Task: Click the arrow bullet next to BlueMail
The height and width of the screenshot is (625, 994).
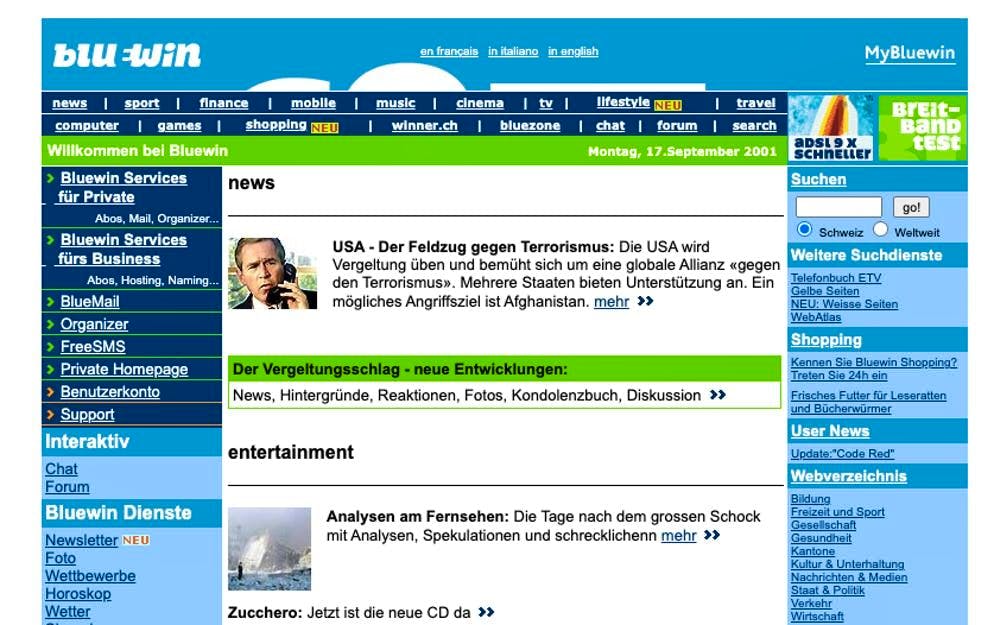Action: click(x=51, y=302)
